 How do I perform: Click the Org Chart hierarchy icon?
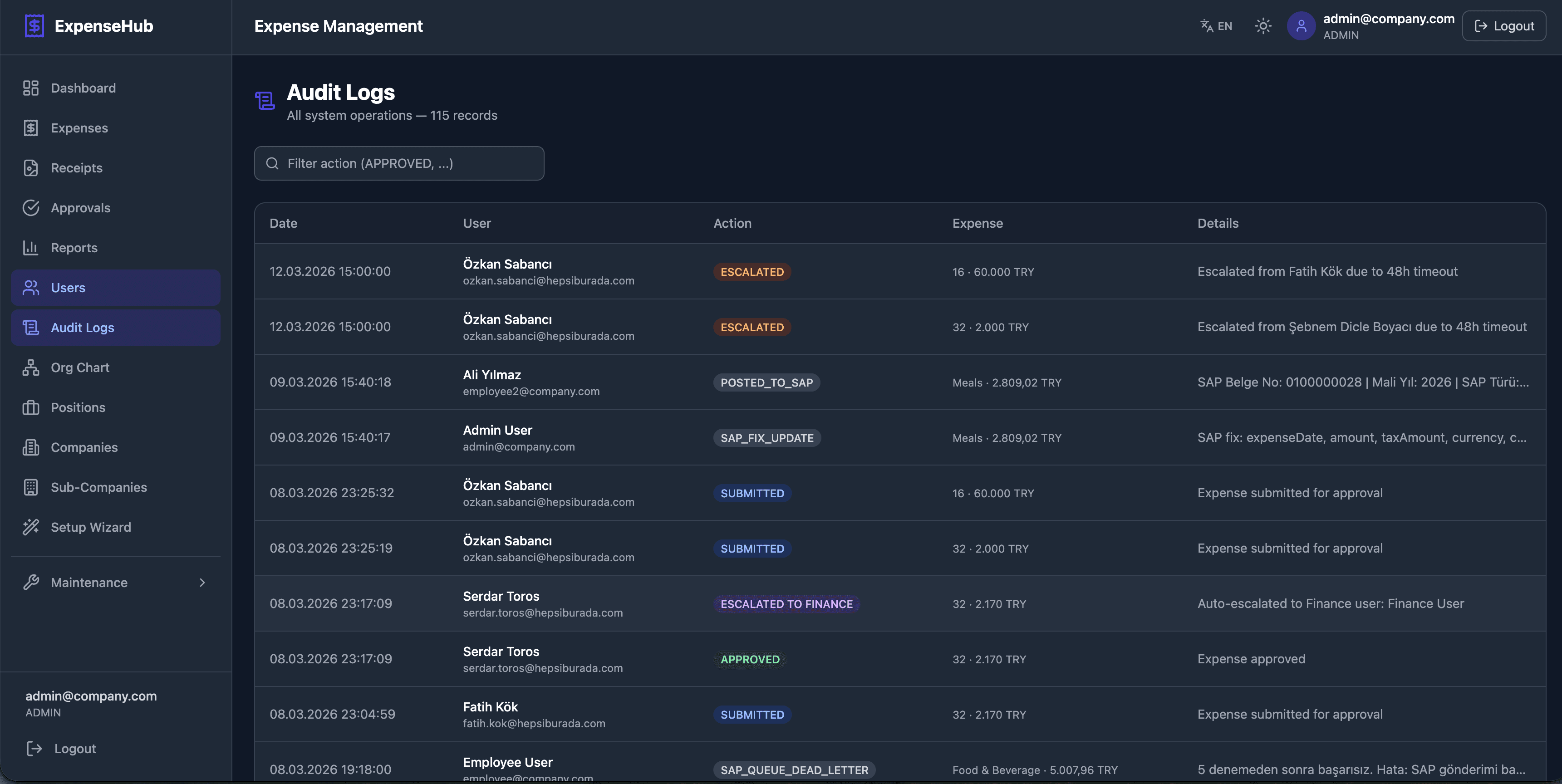(x=31, y=367)
